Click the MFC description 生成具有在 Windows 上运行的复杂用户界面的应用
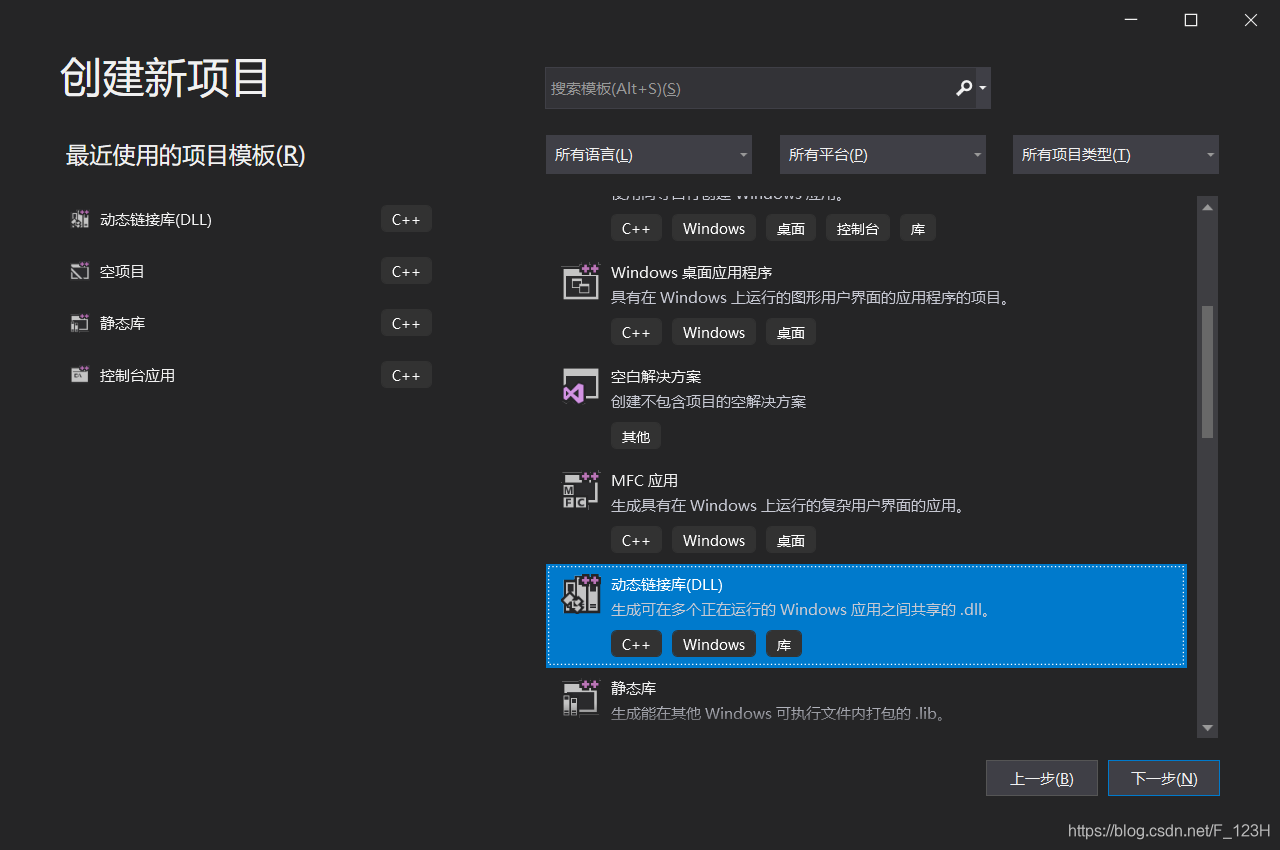Viewport: 1280px width, 850px height. coord(790,505)
